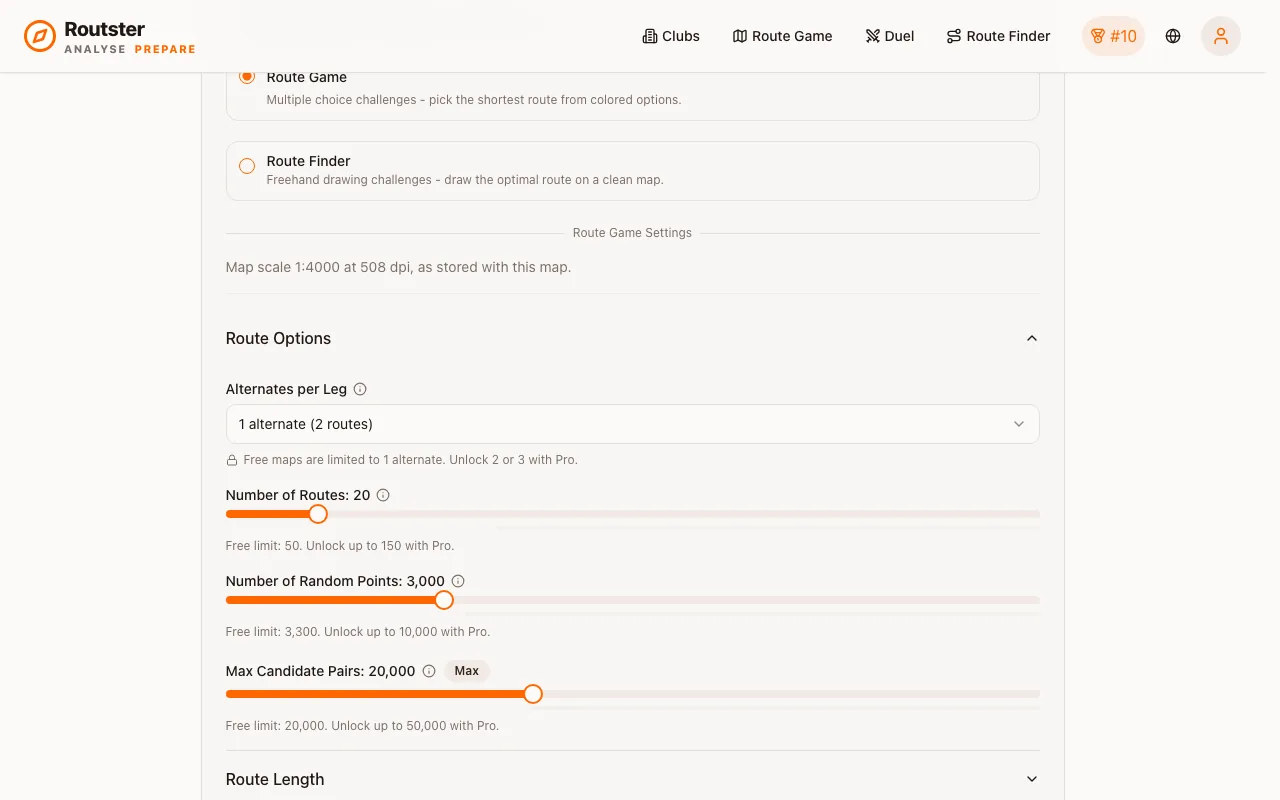
Task: Click the Routster brand name
Action: click(x=105, y=29)
